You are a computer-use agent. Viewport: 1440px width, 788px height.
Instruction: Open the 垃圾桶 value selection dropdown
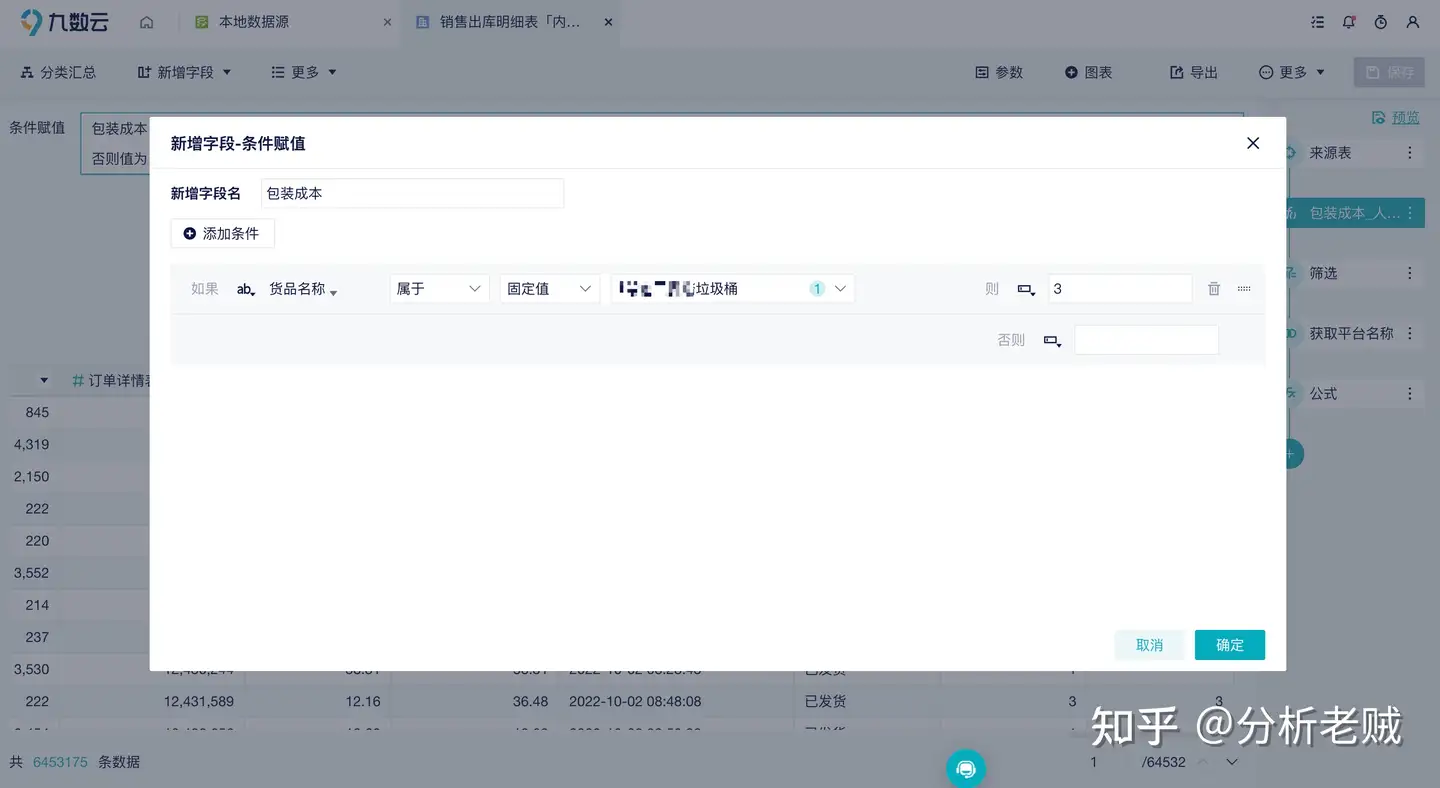click(733, 288)
